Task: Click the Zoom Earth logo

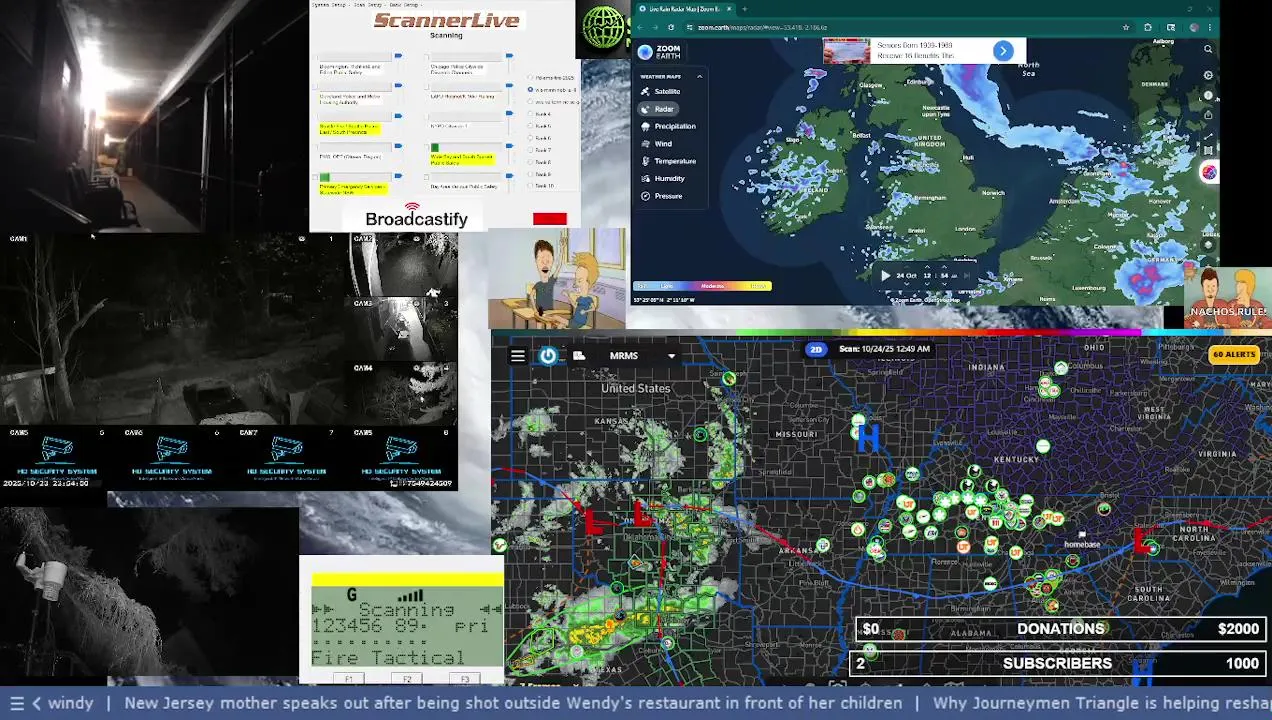Action: point(660,52)
